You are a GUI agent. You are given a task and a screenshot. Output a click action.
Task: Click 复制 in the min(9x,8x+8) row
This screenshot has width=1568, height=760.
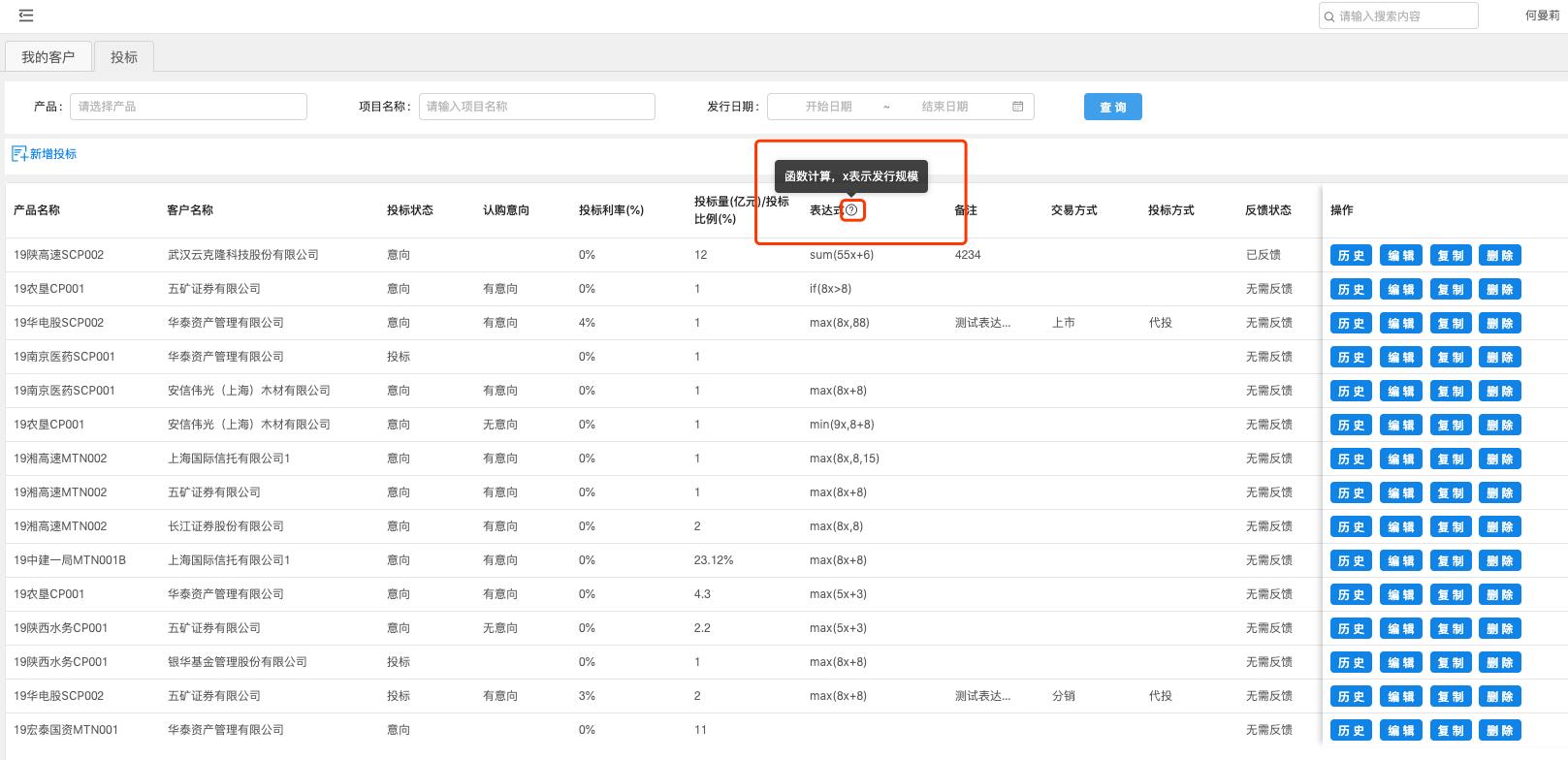(1450, 426)
